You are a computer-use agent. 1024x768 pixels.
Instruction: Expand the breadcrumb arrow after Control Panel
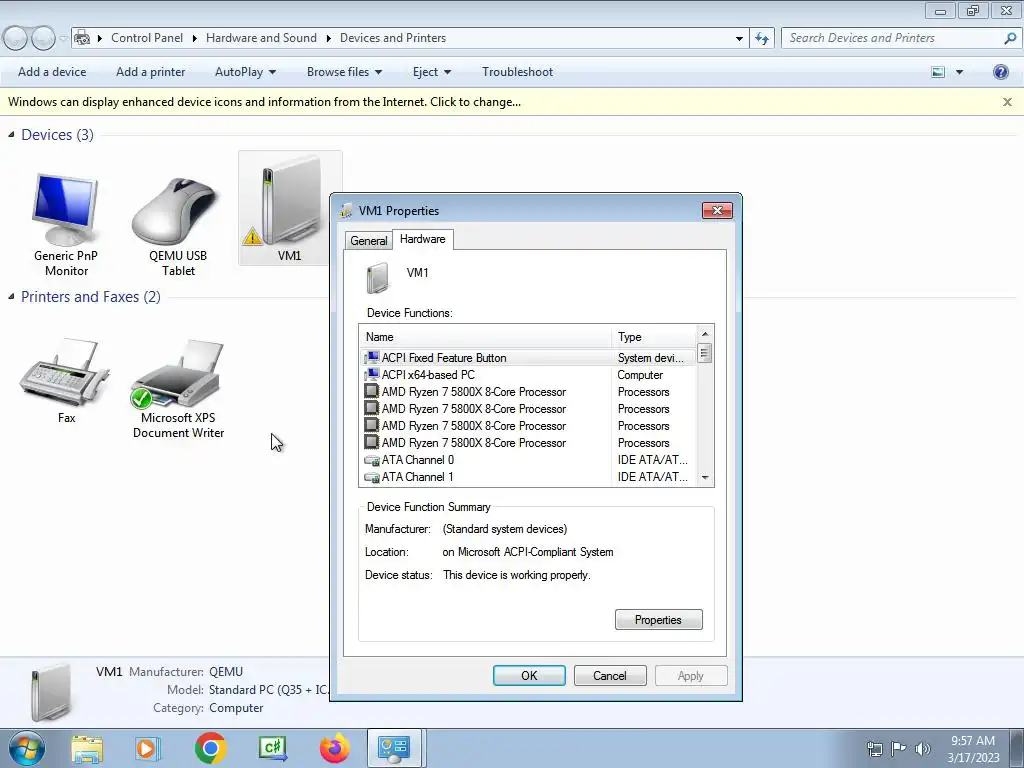(x=195, y=39)
